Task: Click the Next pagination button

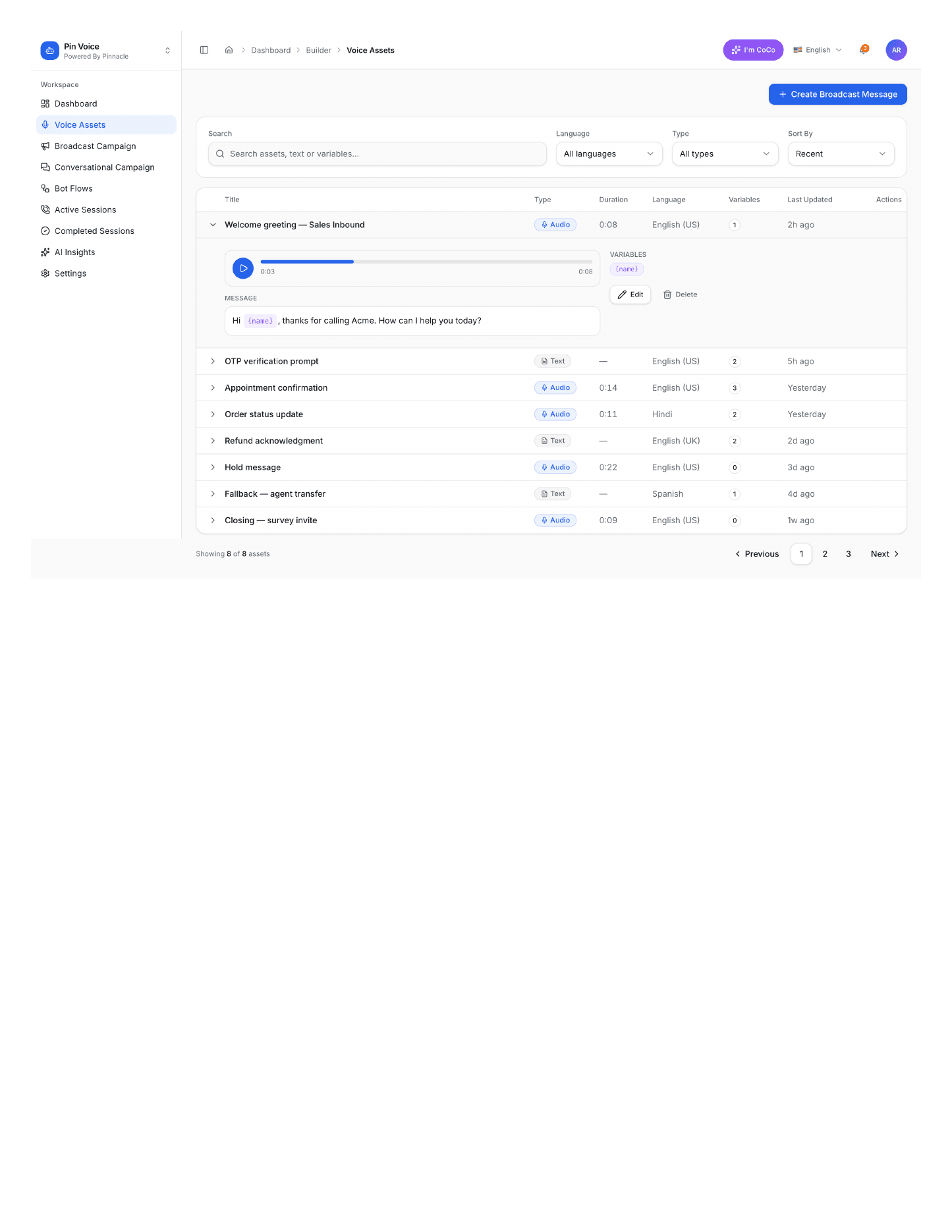Action: coord(885,554)
